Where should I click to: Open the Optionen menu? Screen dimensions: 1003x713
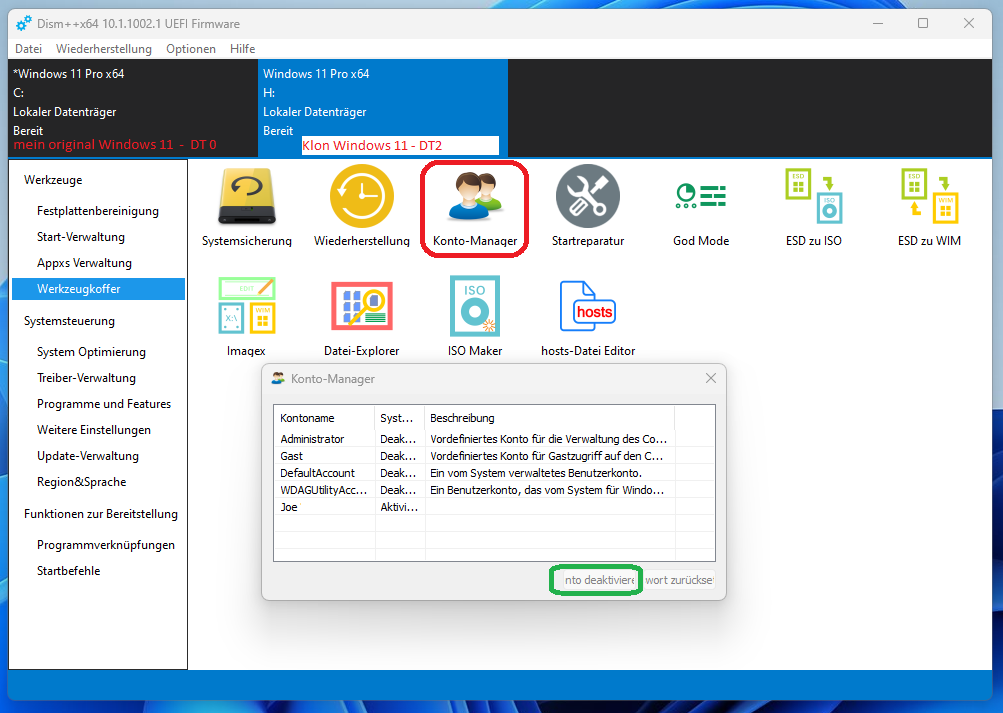tap(191, 49)
